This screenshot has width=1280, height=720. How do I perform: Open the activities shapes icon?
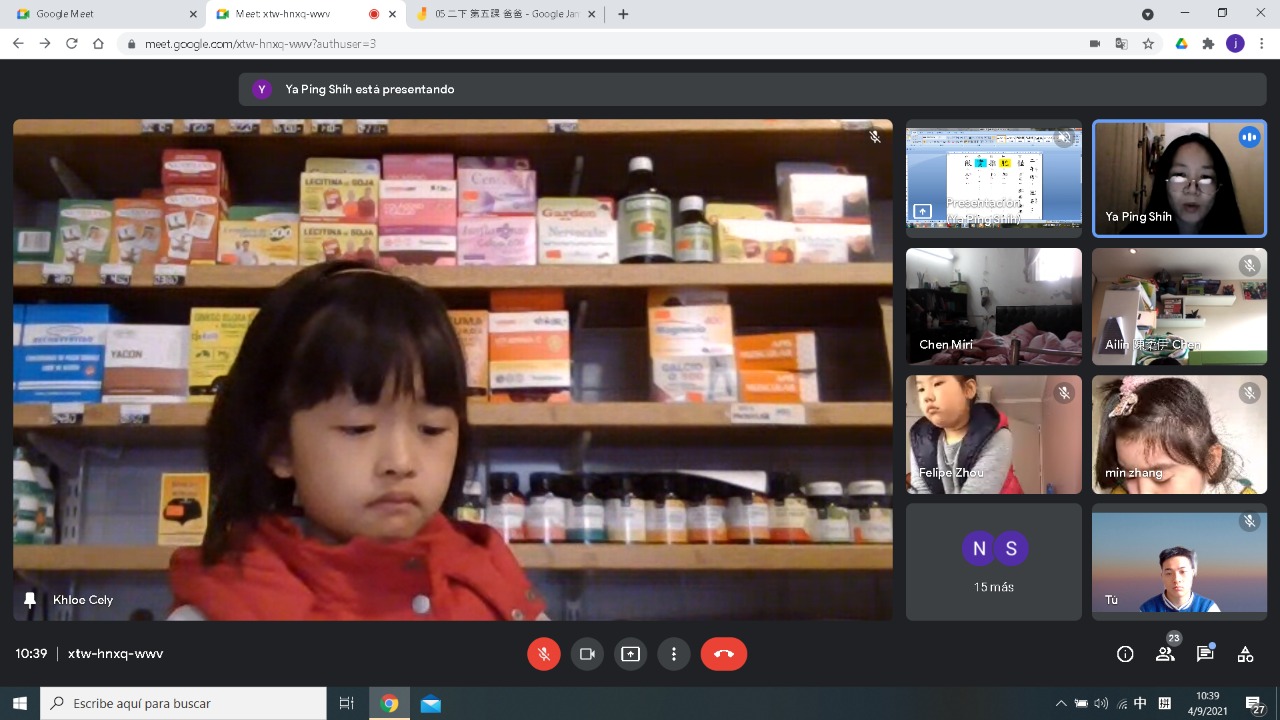click(x=1245, y=654)
